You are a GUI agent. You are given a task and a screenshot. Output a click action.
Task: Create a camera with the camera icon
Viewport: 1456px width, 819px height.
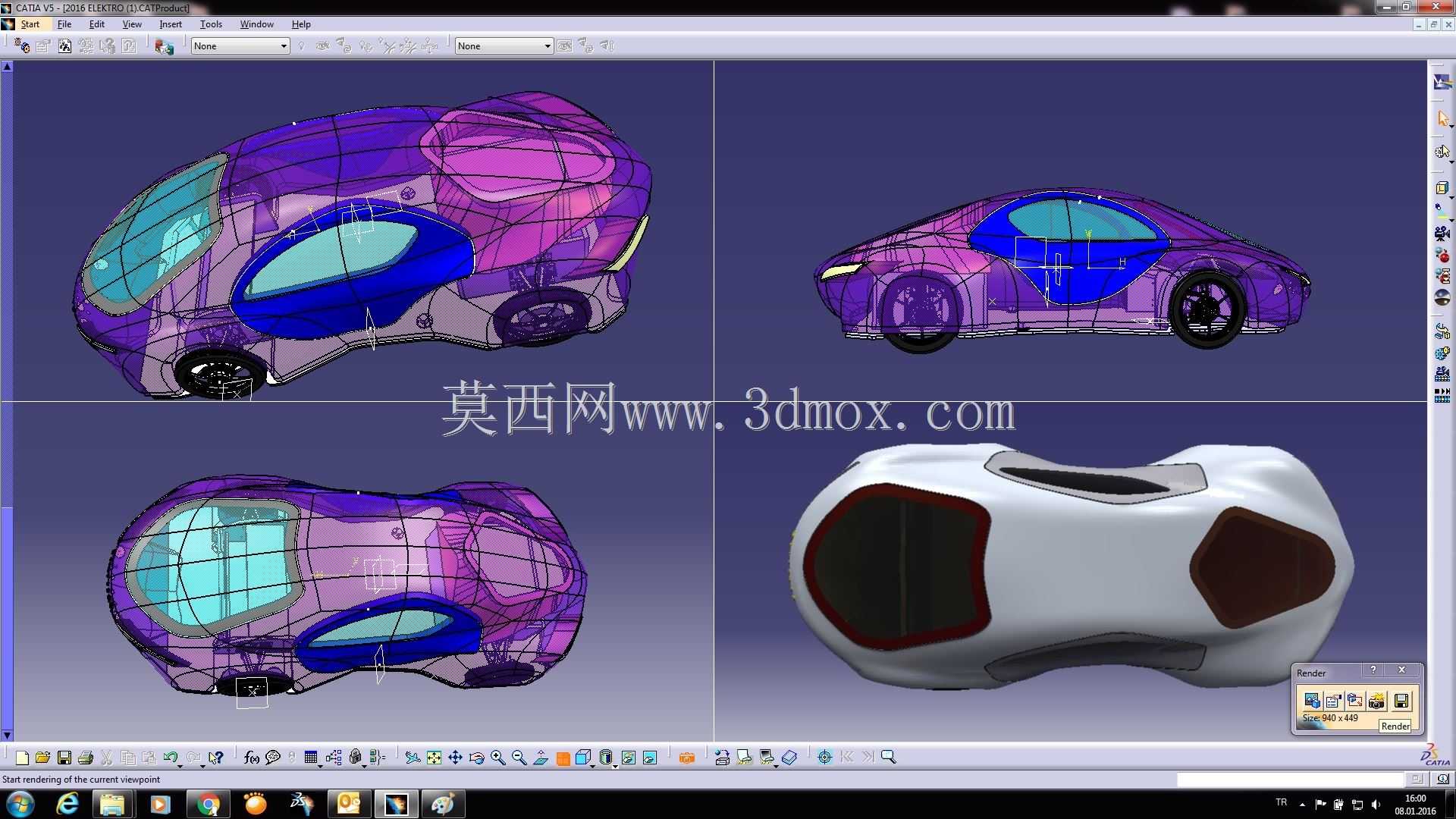click(1442, 234)
